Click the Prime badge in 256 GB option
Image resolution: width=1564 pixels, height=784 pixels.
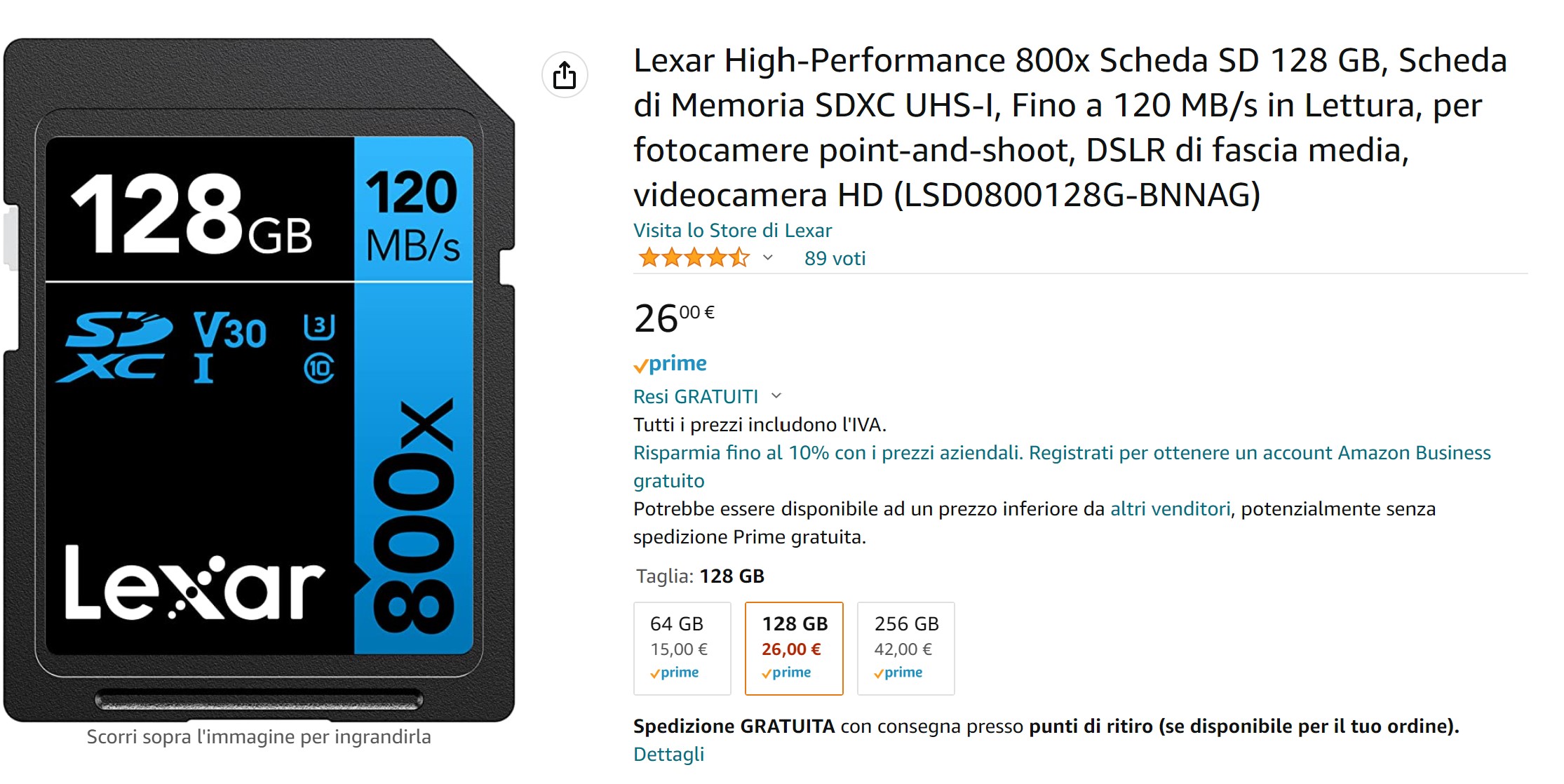[898, 673]
